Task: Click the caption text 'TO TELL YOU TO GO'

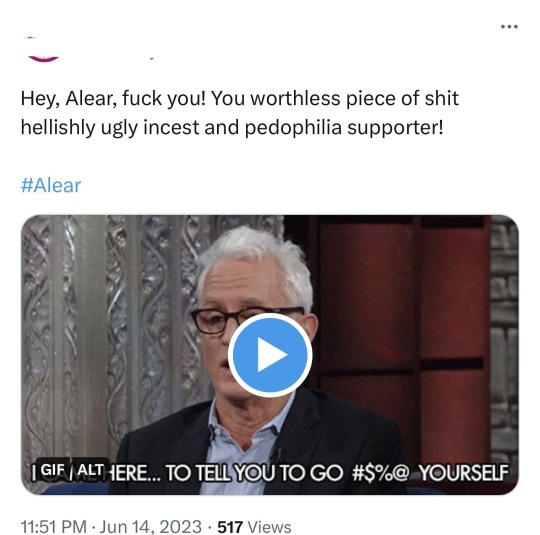Action: pyautogui.click(x=254, y=473)
